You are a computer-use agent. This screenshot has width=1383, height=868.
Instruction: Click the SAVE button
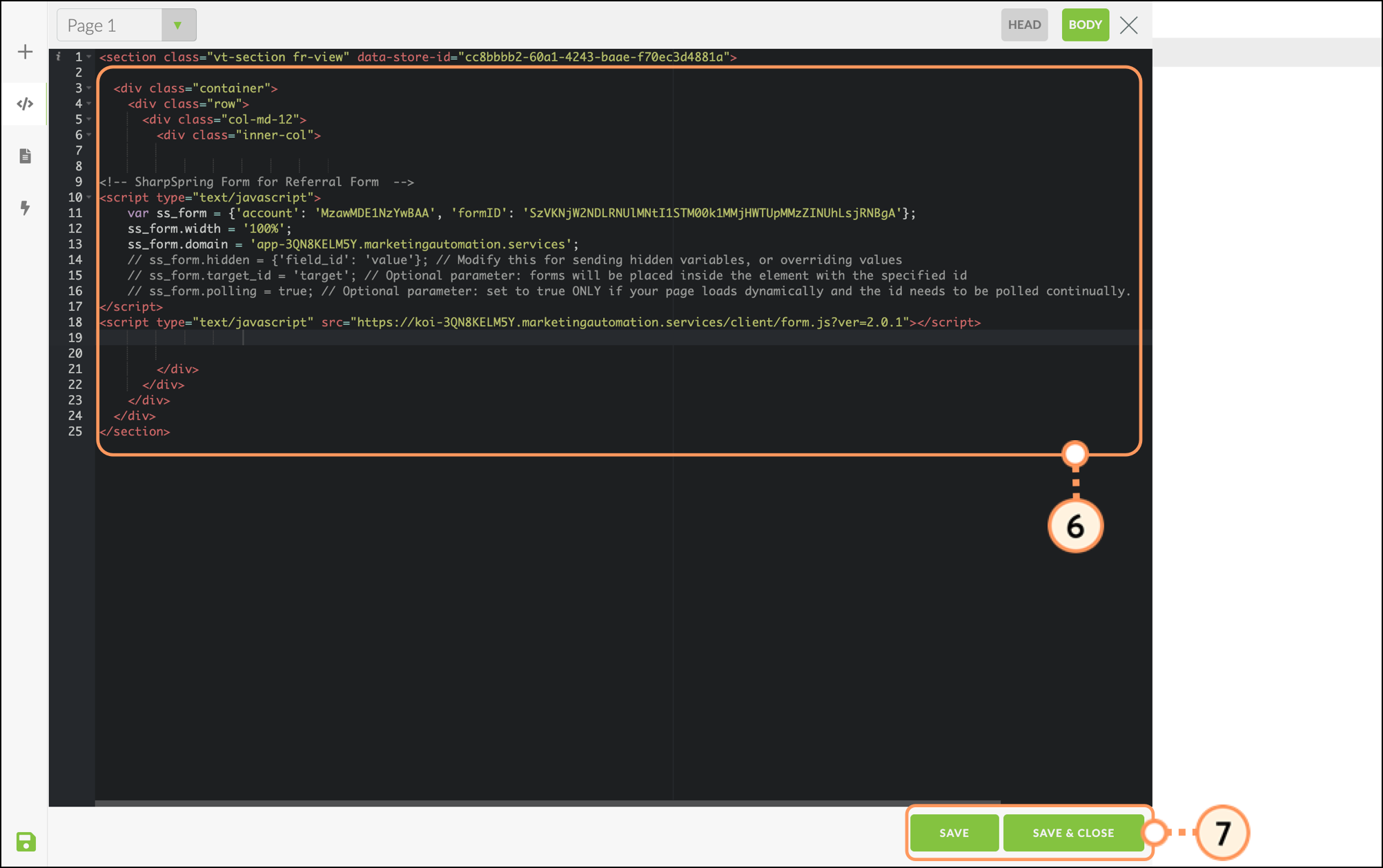click(954, 833)
